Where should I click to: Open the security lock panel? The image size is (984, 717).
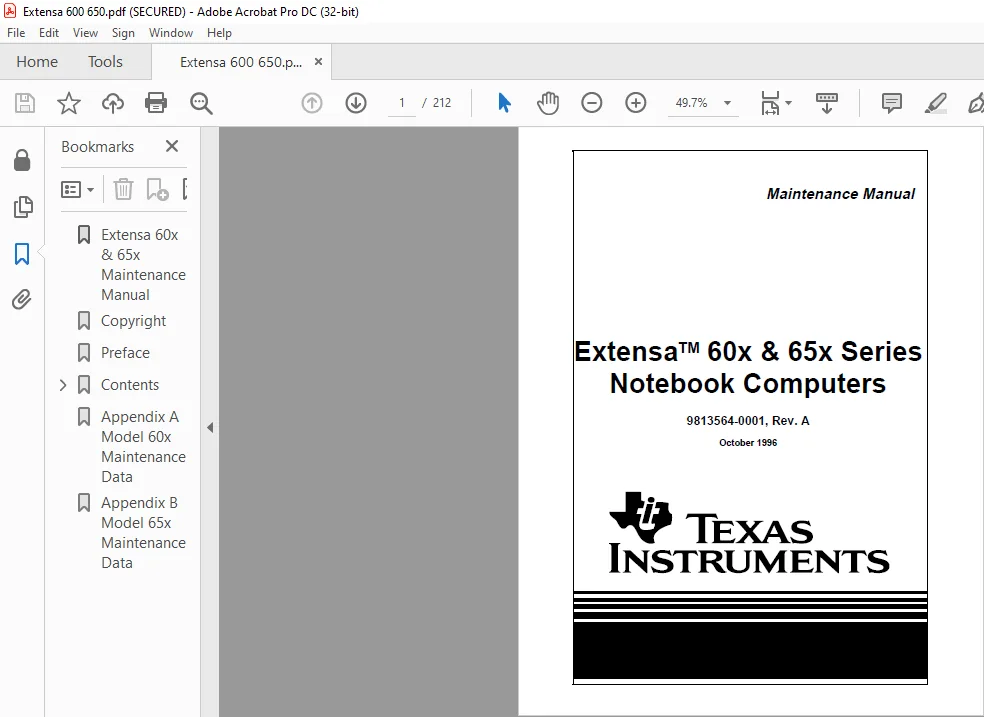tap(22, 160)
